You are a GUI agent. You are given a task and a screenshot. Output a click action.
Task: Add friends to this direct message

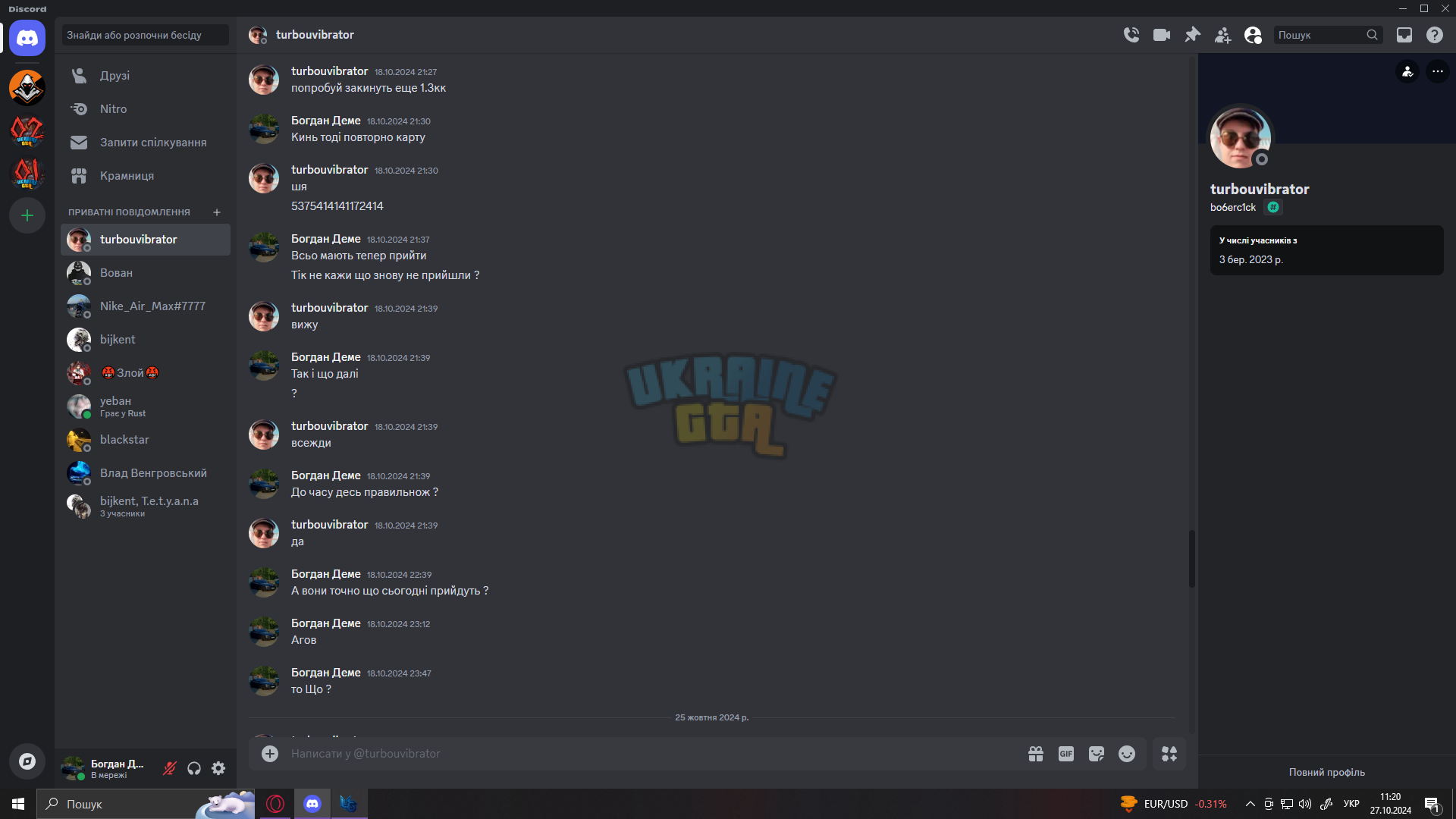(x=1222, y=35)
